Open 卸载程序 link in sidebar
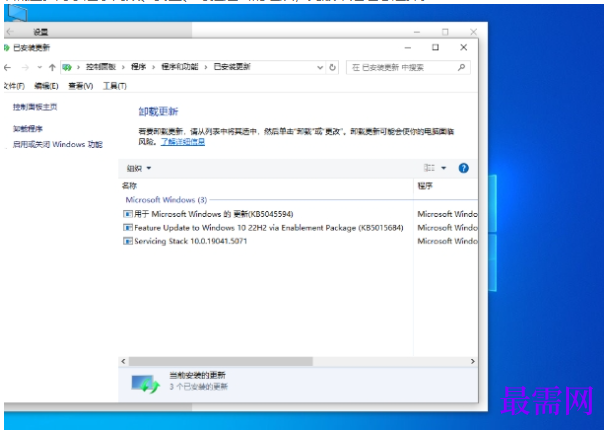The height and width of the screenshot is (432, 612). [28, 128]
